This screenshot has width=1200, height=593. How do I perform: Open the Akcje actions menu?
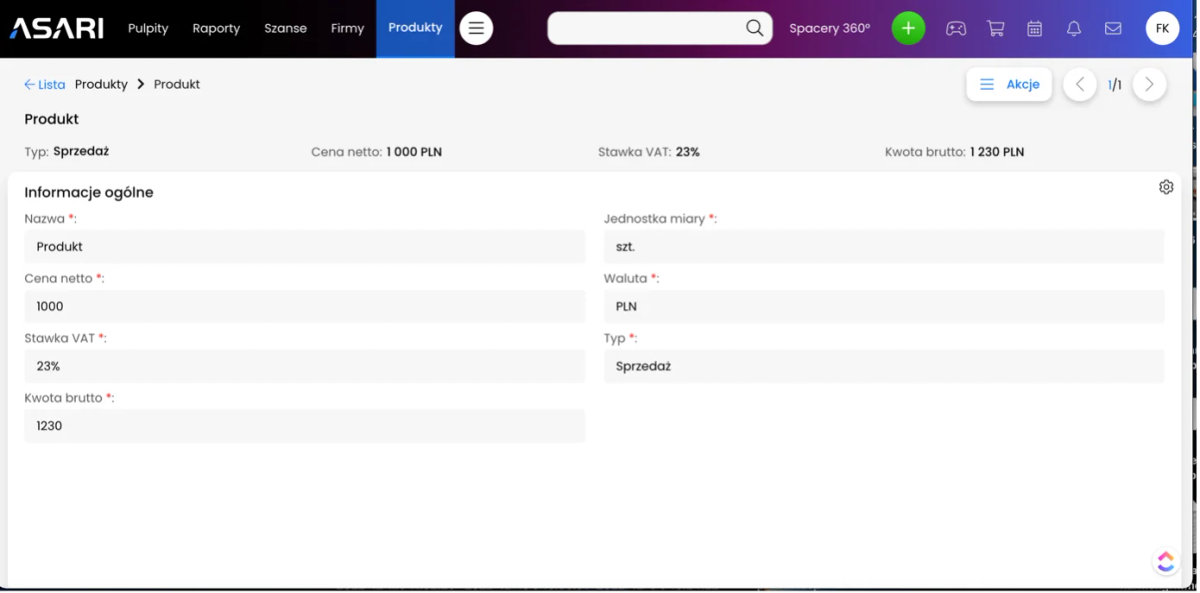click(x=1009, y=85)
